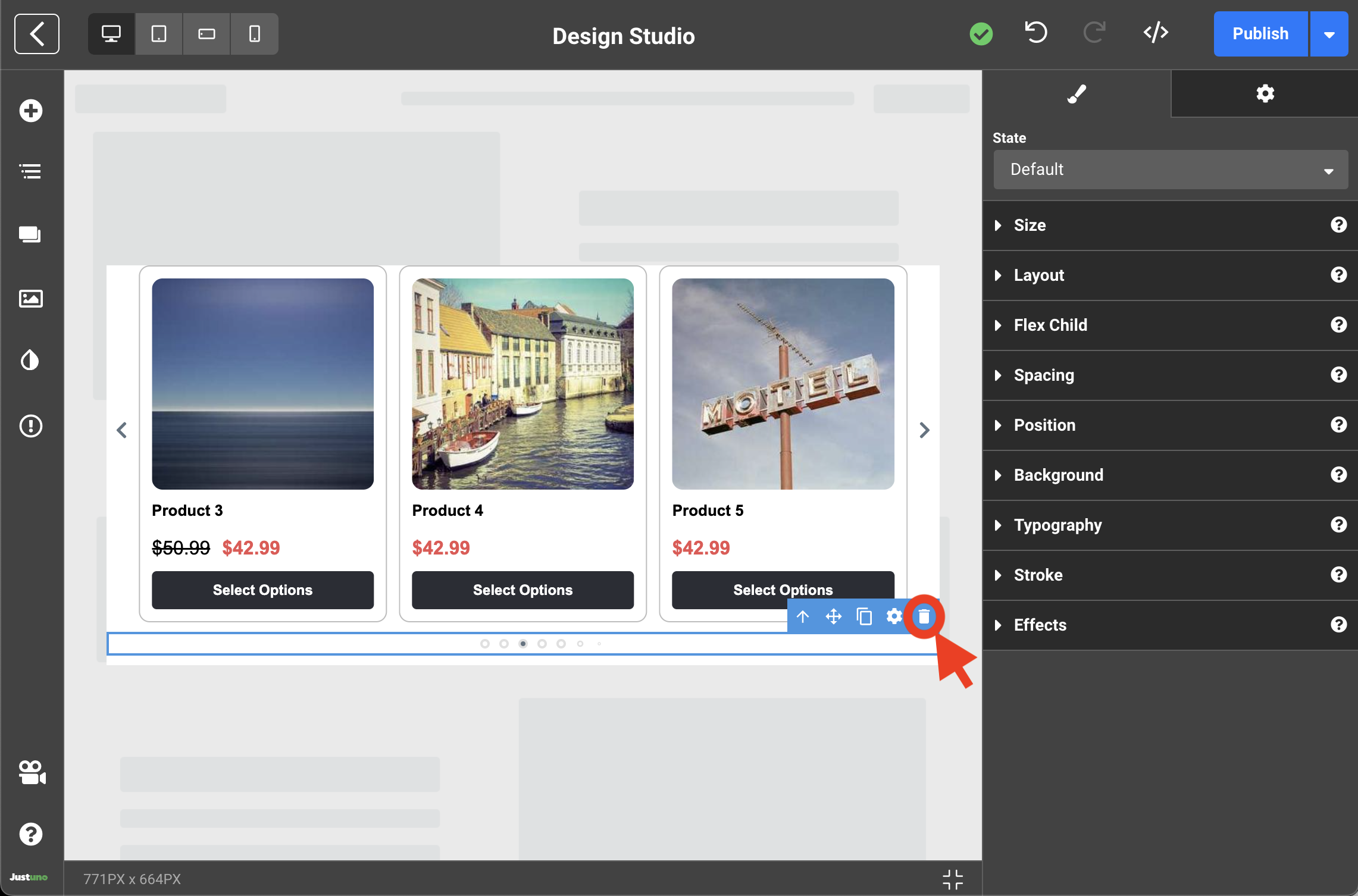1358x896 pixels.
Task: Switch to the brush style tab
Action: 1076,93
